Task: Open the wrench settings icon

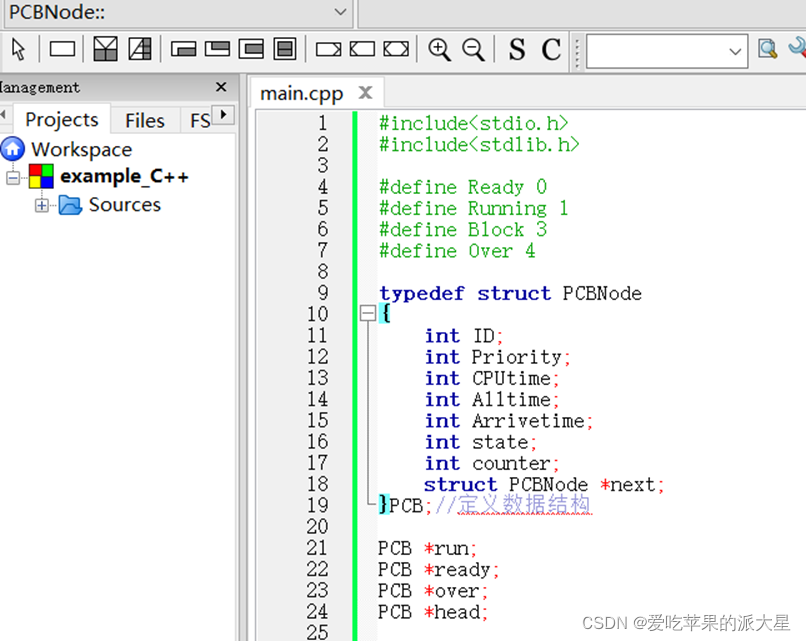Action: [797, 48]
